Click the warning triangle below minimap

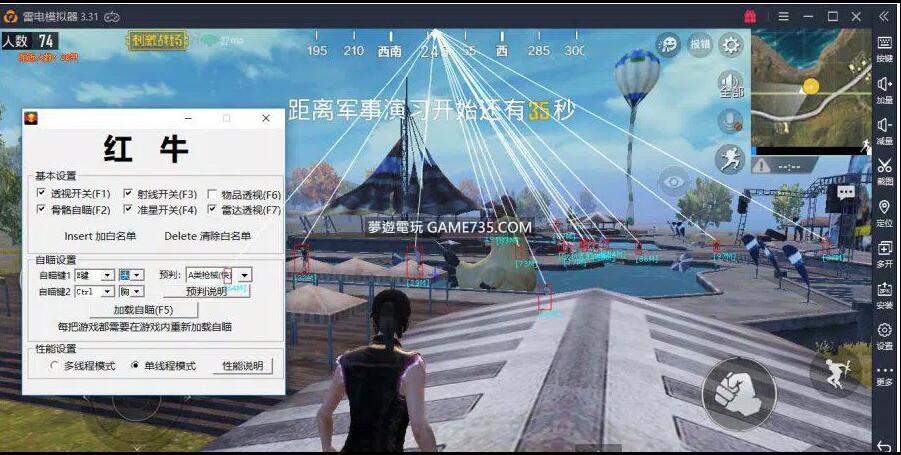[761, 166]
